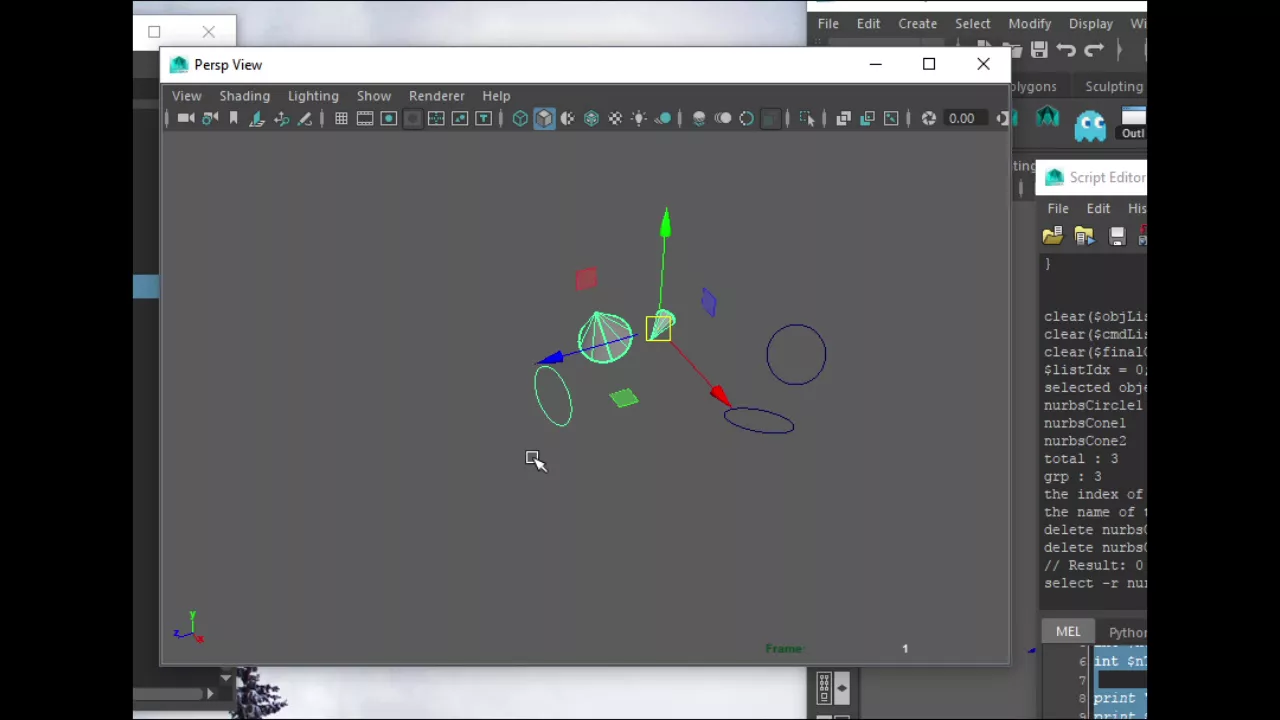
Task: Click Source Script icon in Script Editor
Action: coord(1084,236)
